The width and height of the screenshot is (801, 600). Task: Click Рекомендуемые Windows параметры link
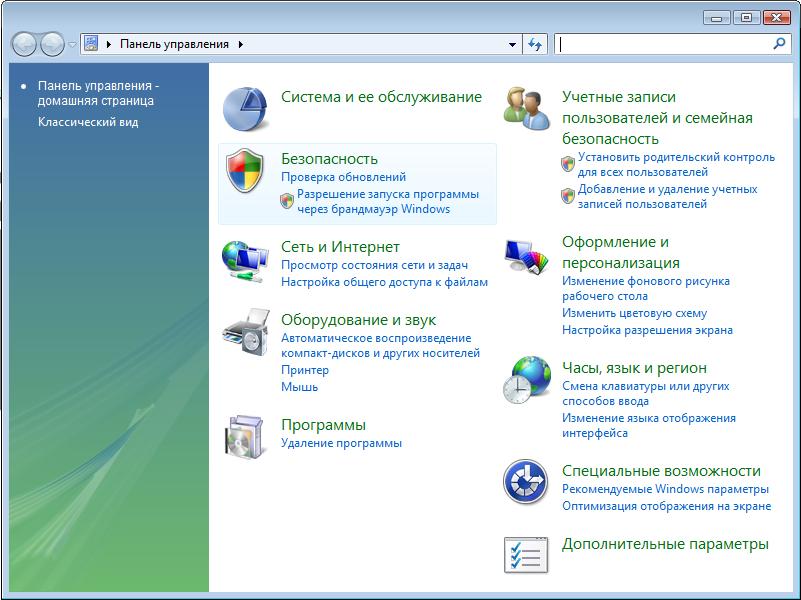665,489
